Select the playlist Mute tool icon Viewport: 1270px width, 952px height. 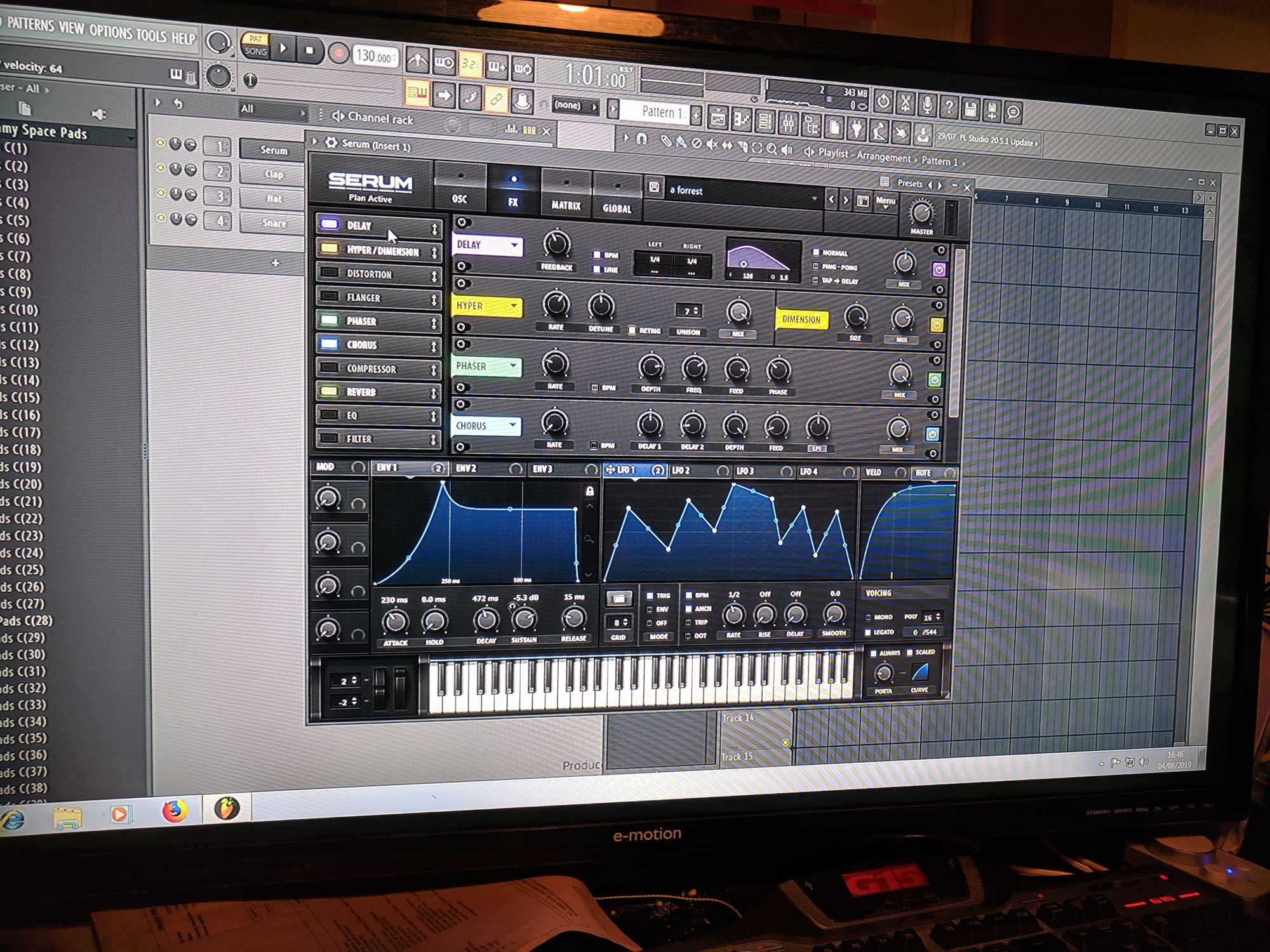712,145
